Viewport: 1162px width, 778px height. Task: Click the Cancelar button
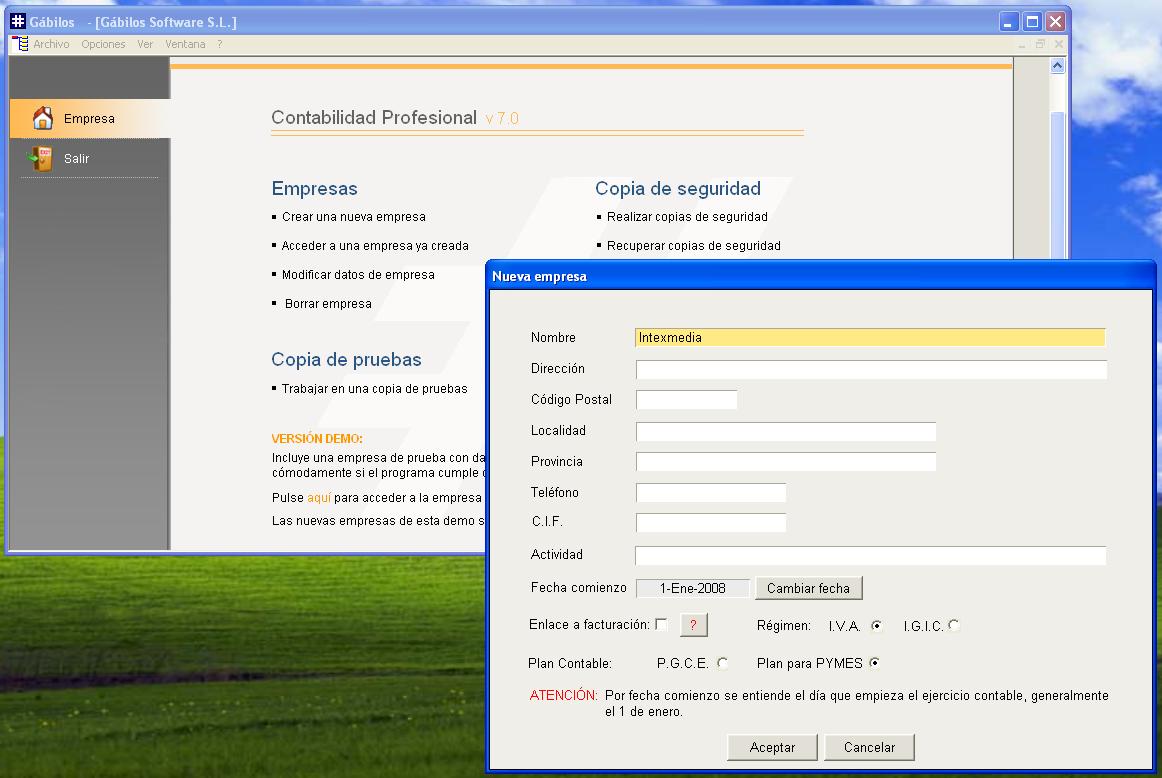click(869, 748)
